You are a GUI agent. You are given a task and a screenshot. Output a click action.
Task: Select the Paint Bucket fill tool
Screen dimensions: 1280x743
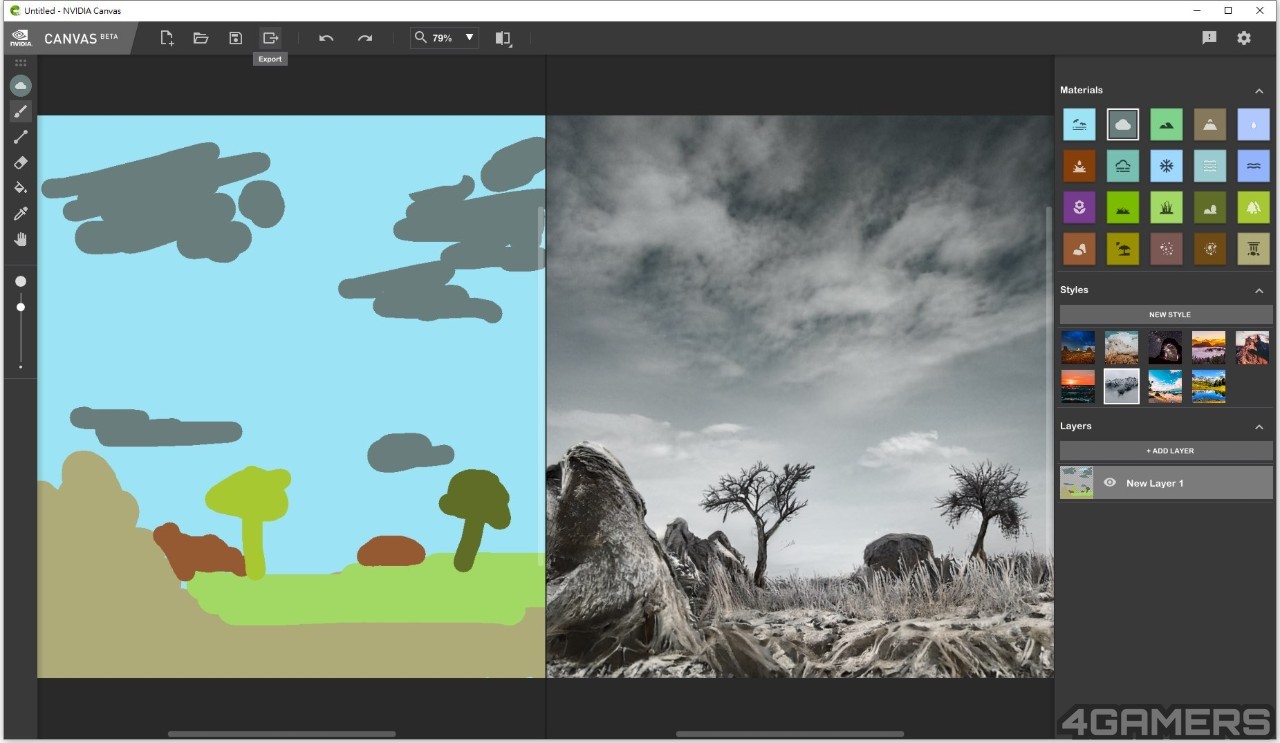coord(20,188)
